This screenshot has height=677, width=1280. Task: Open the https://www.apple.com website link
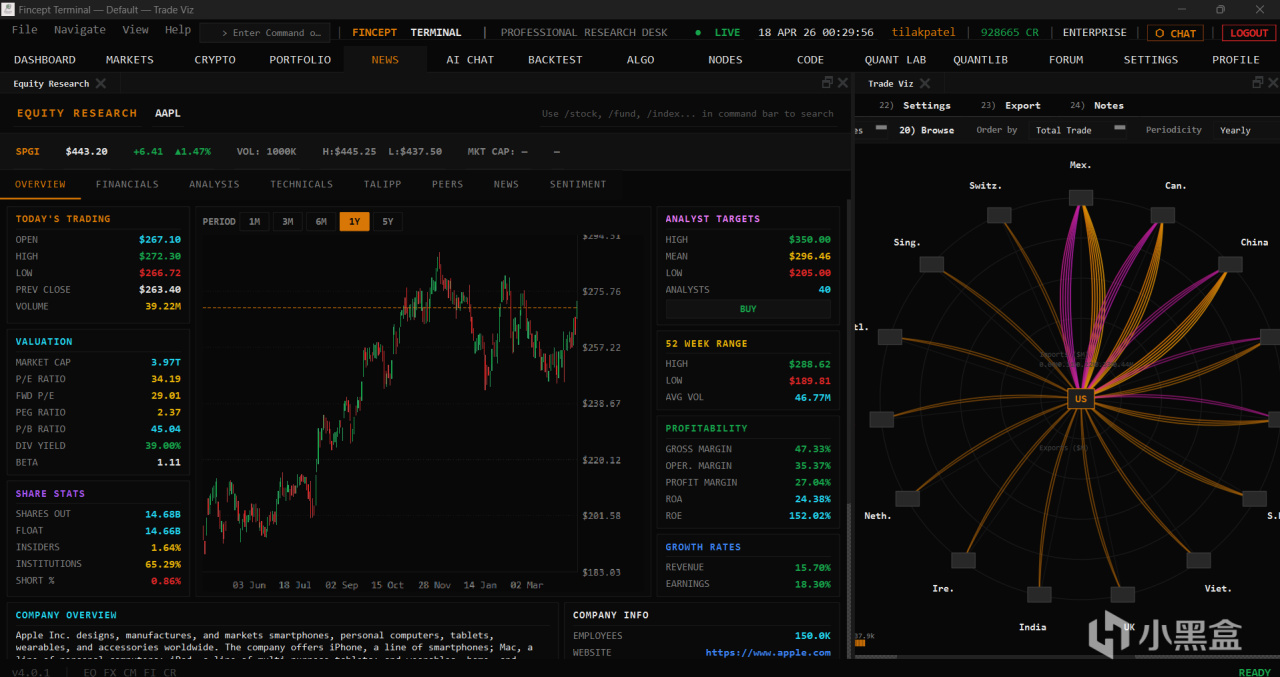[x=768, y=652]
